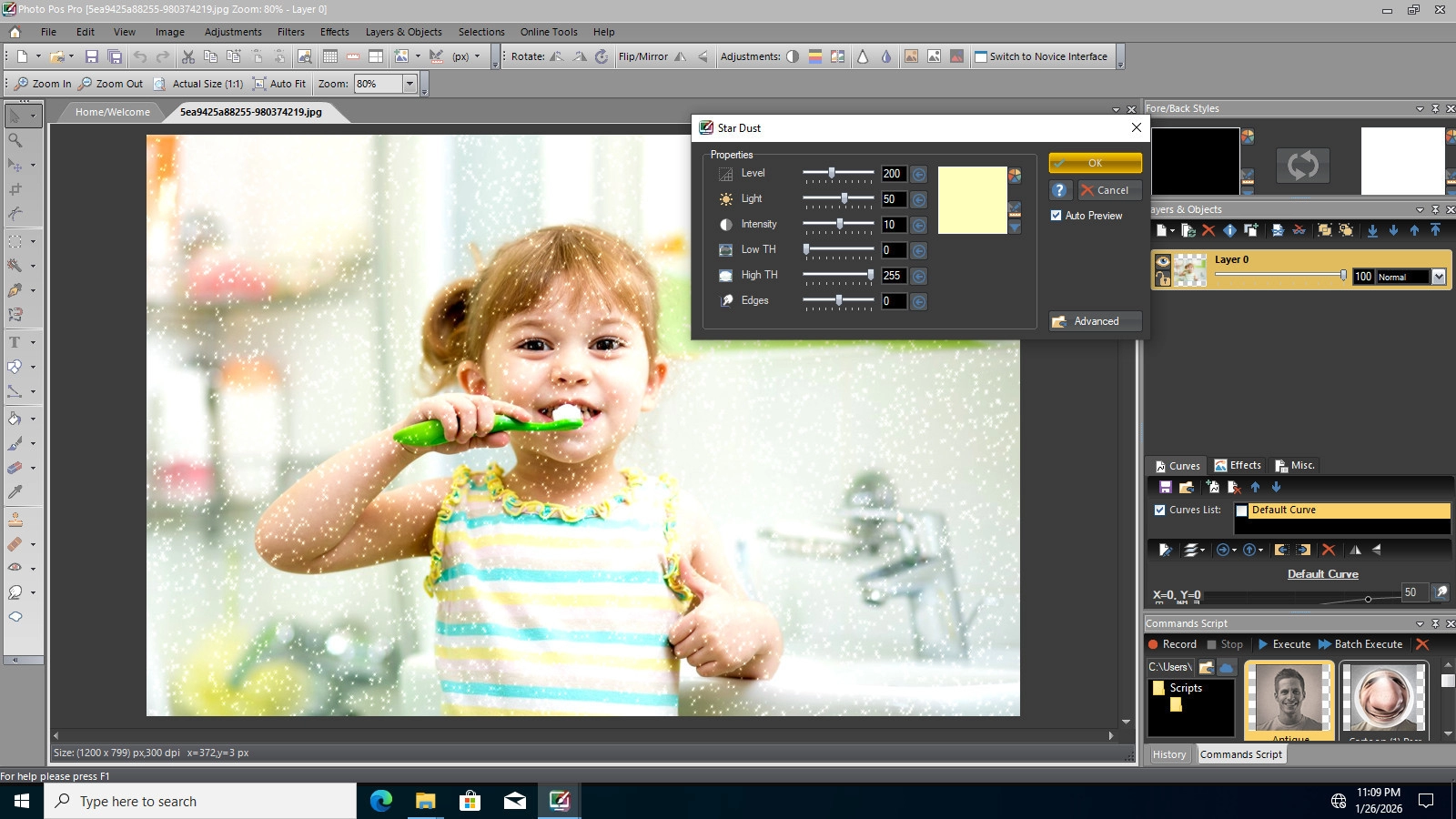Screen dimensions: 1456x819
Task: Click the red X in Commands Script toolbar
Action: point(1422,644)
